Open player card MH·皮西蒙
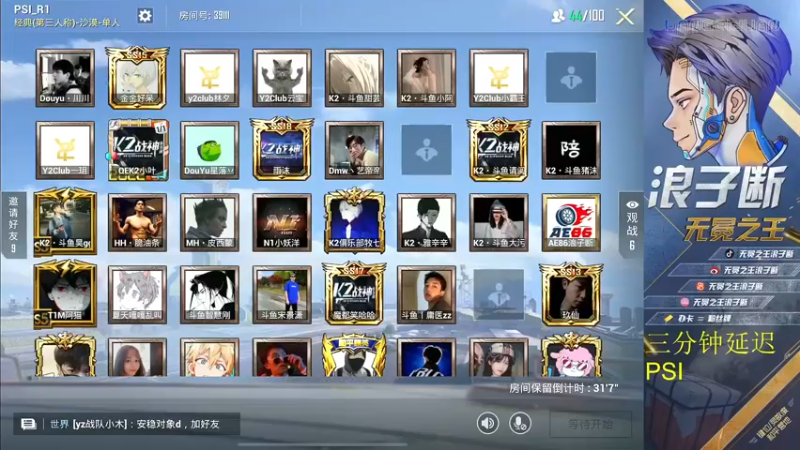Viewport: 800px width, 450px height. tap(210, 222)
